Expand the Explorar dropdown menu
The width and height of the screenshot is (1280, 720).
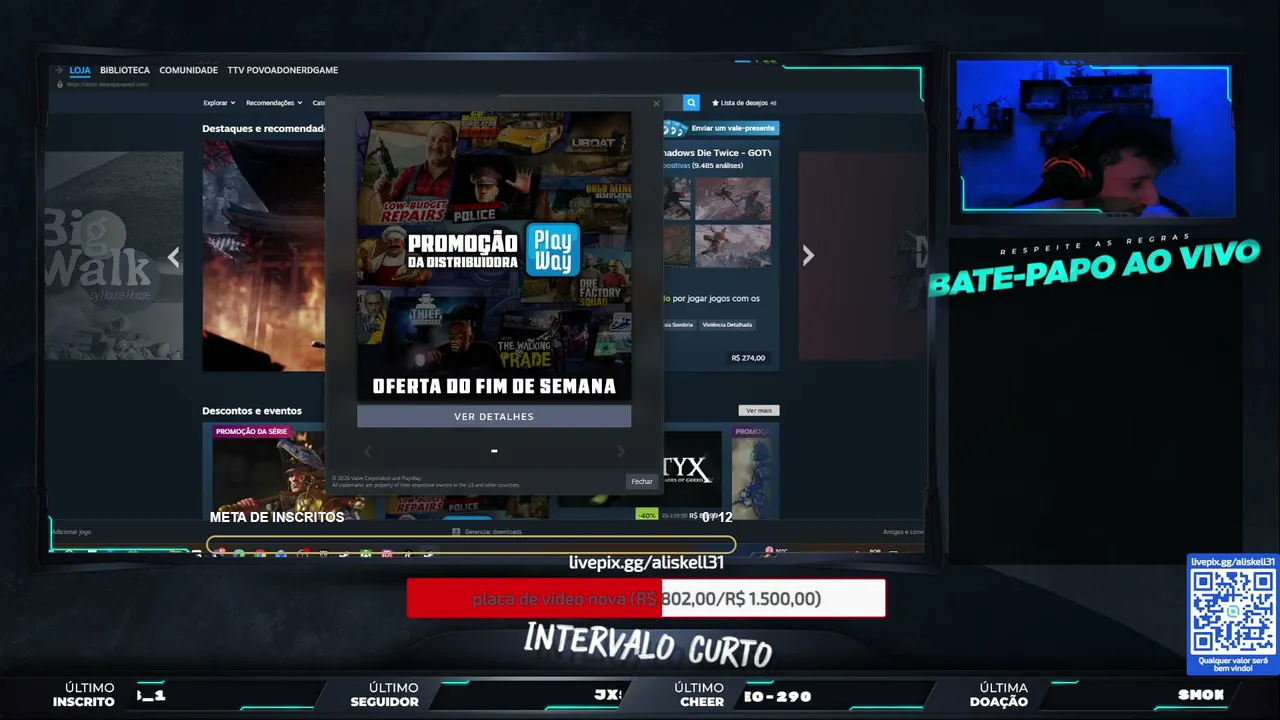219,103
